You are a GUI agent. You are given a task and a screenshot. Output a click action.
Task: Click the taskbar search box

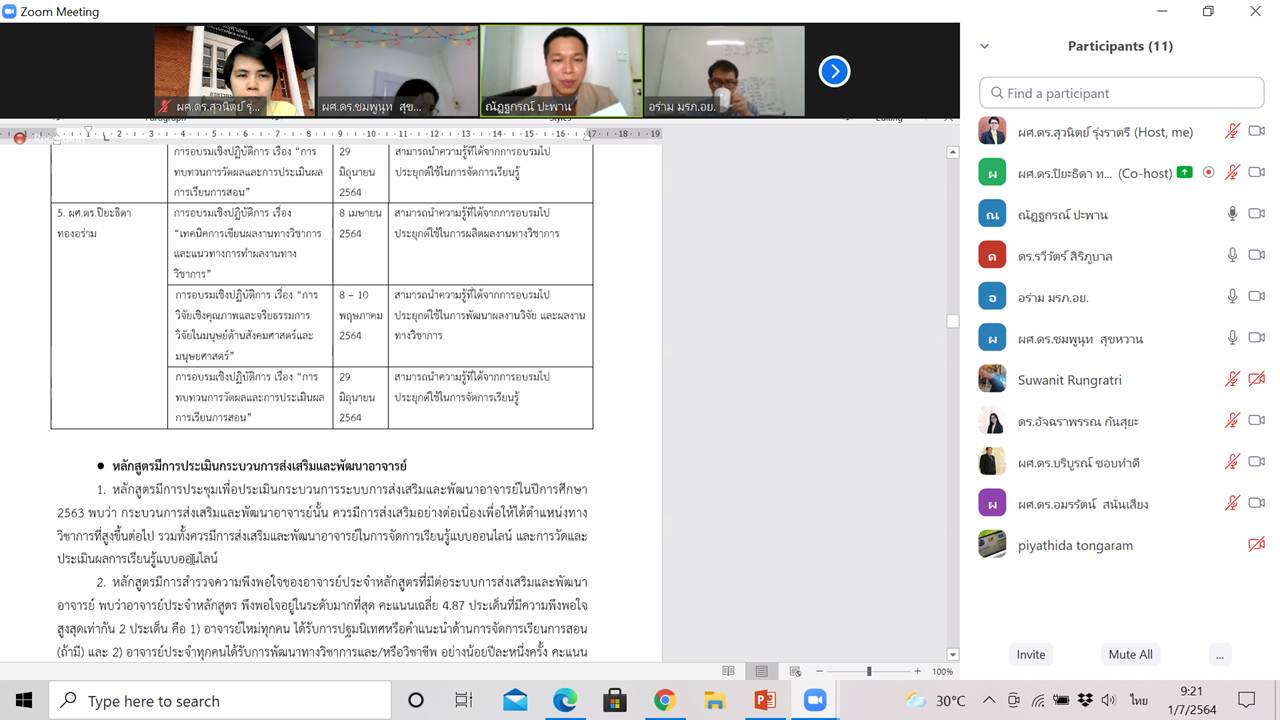click(x=219, y=700)
